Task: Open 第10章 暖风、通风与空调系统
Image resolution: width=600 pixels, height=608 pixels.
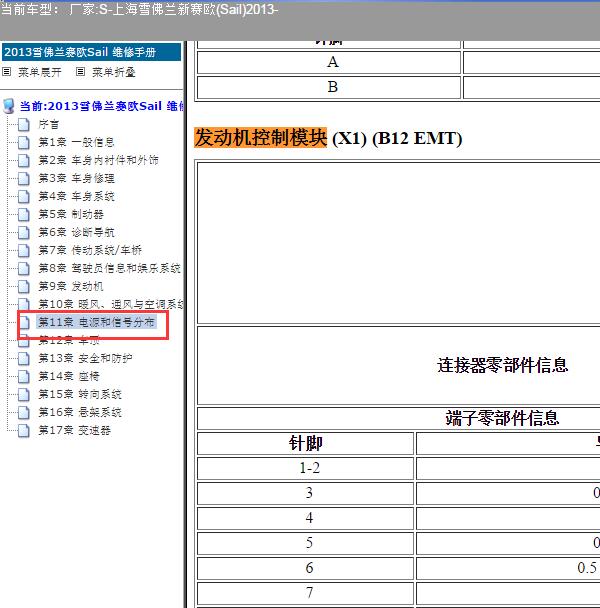Action: pyautogui.click(x=111, y=304)
